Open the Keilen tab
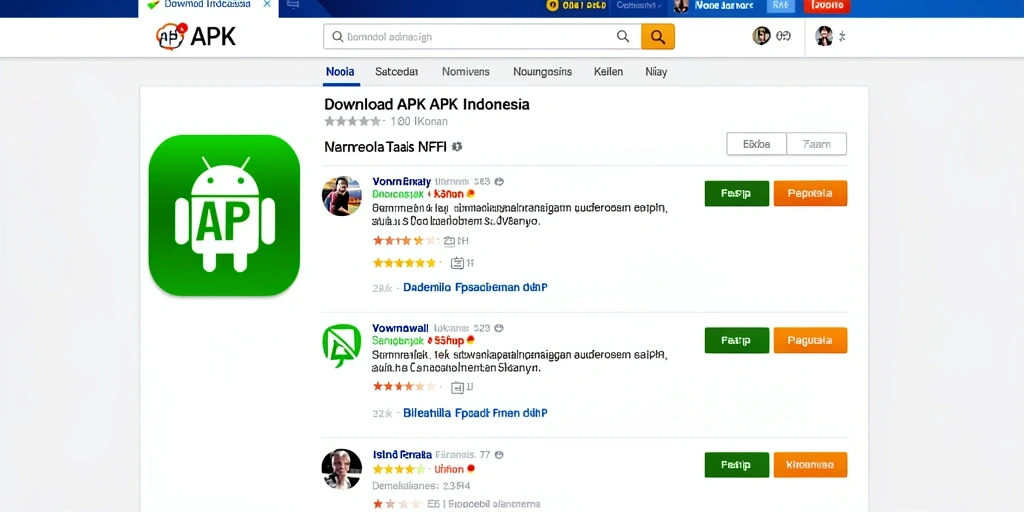Image resolution: width=1024 pixels, height=512 pixels. tap(608, 72)
